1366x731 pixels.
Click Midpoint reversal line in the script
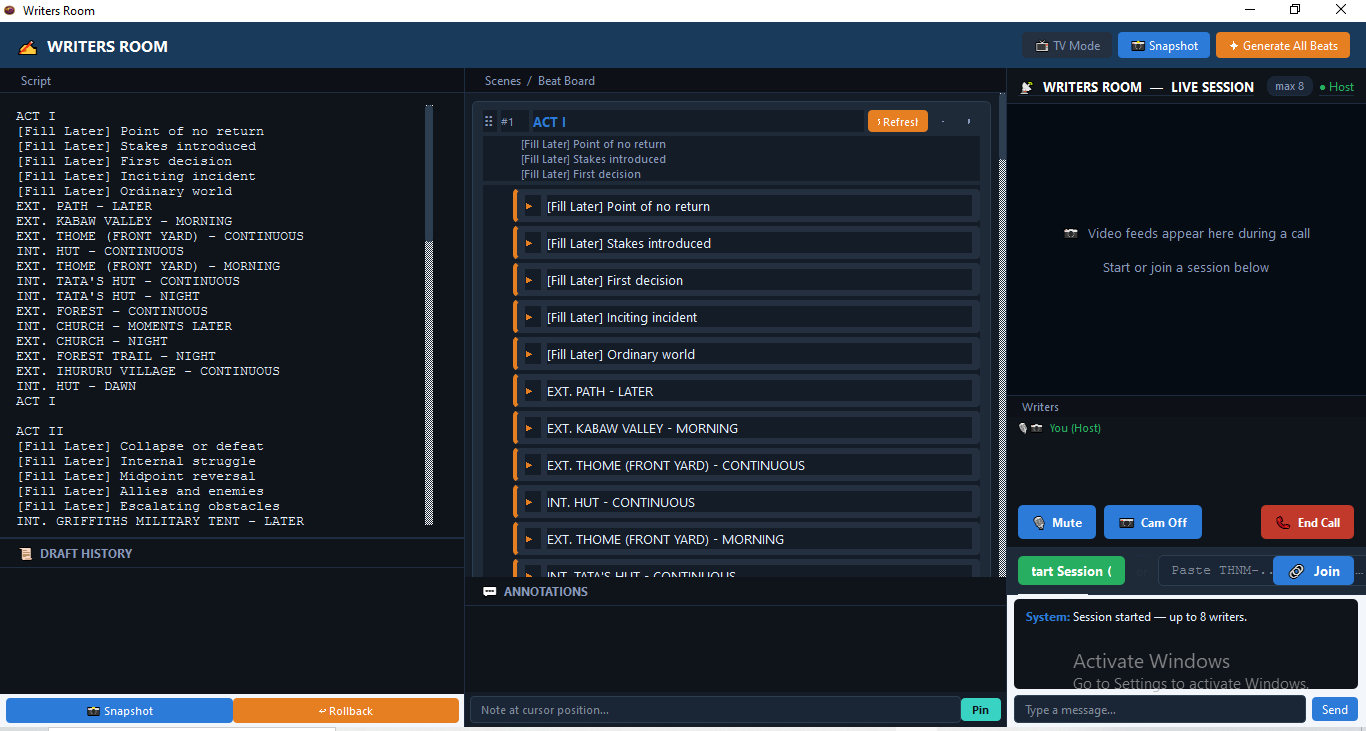click(136, 476)
